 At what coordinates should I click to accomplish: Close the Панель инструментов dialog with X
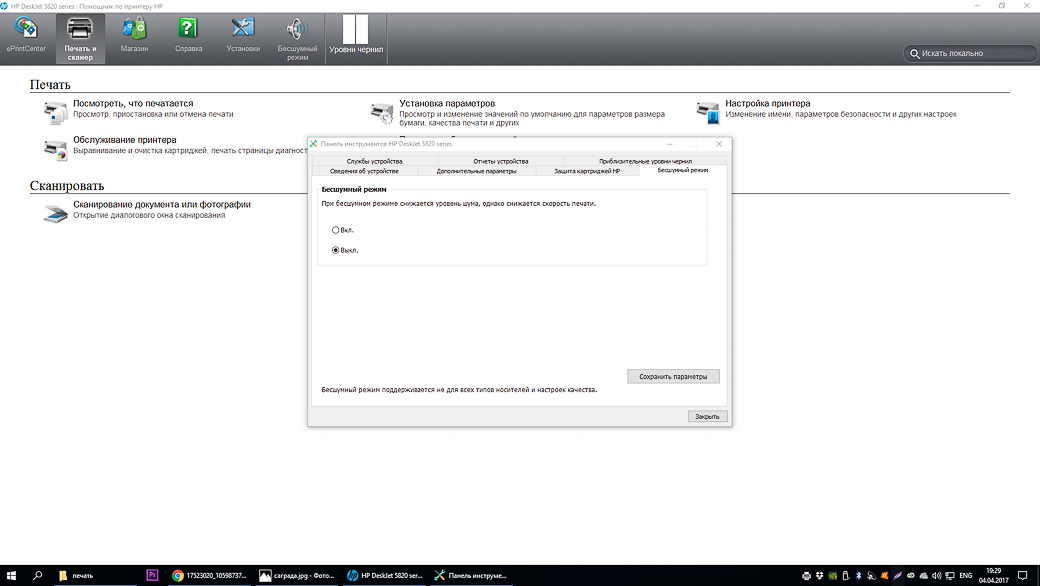coord(719,144)
